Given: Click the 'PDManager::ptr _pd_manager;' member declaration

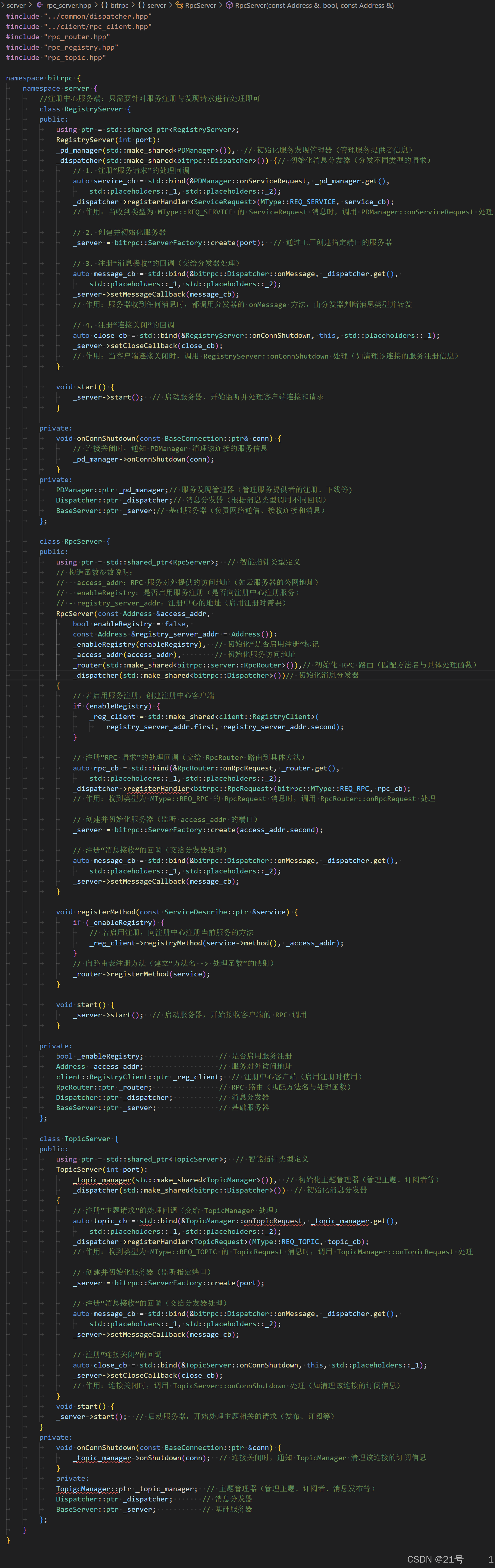Looking at the screenshot, I should (204, 490).
